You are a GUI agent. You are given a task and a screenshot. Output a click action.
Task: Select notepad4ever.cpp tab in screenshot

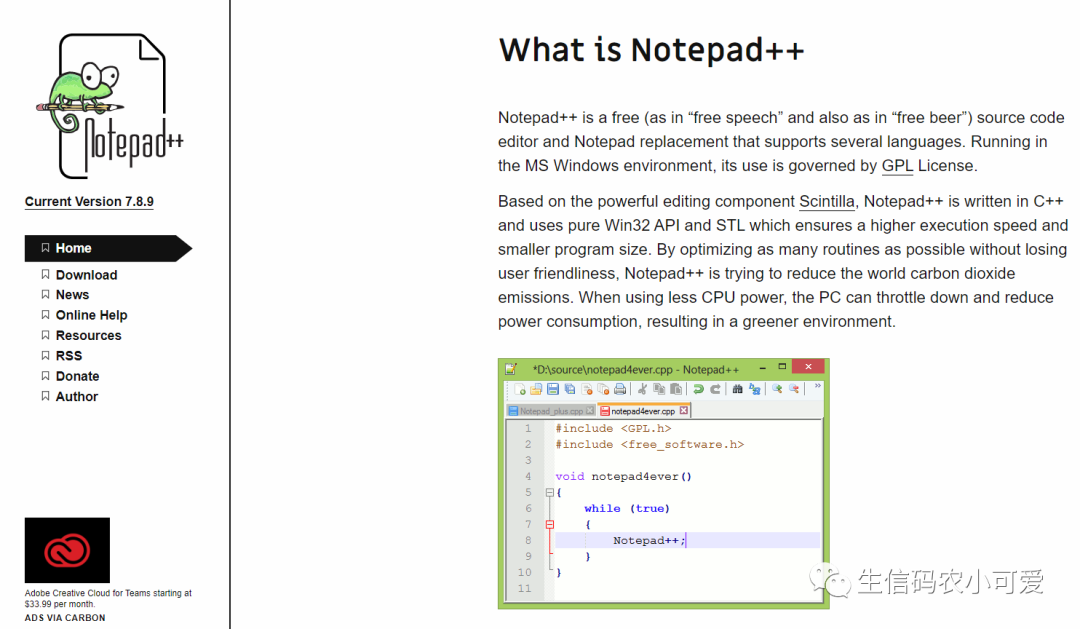644,411
